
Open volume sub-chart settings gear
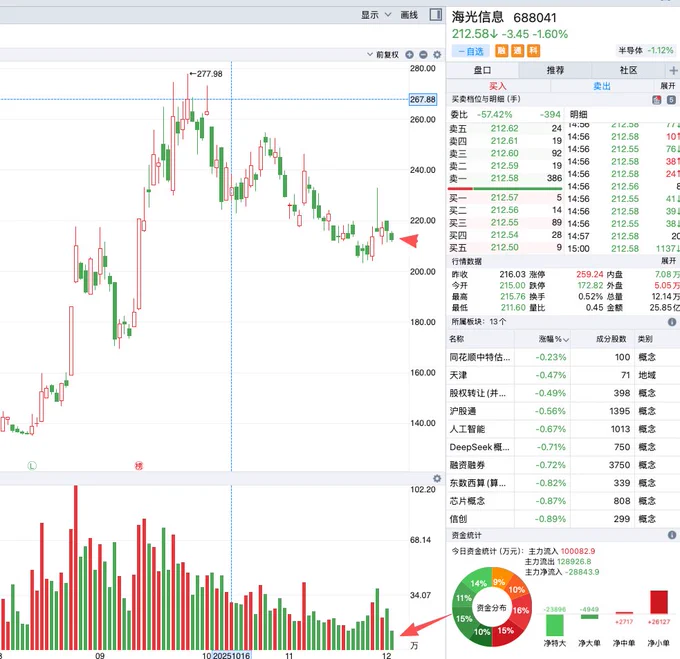(x=437, y=479)
